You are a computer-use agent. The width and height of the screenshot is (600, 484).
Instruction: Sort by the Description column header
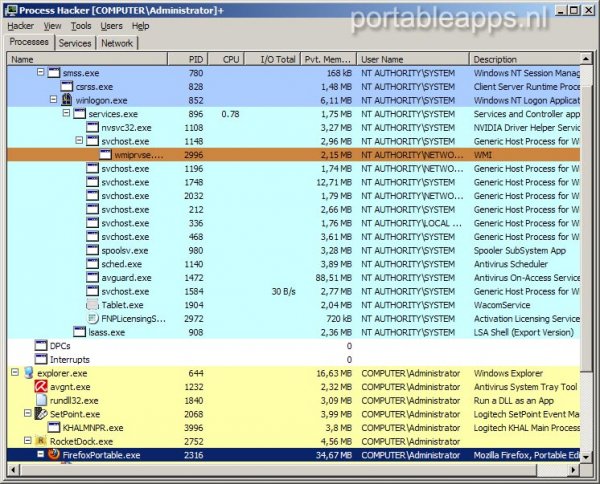(525, 59)
